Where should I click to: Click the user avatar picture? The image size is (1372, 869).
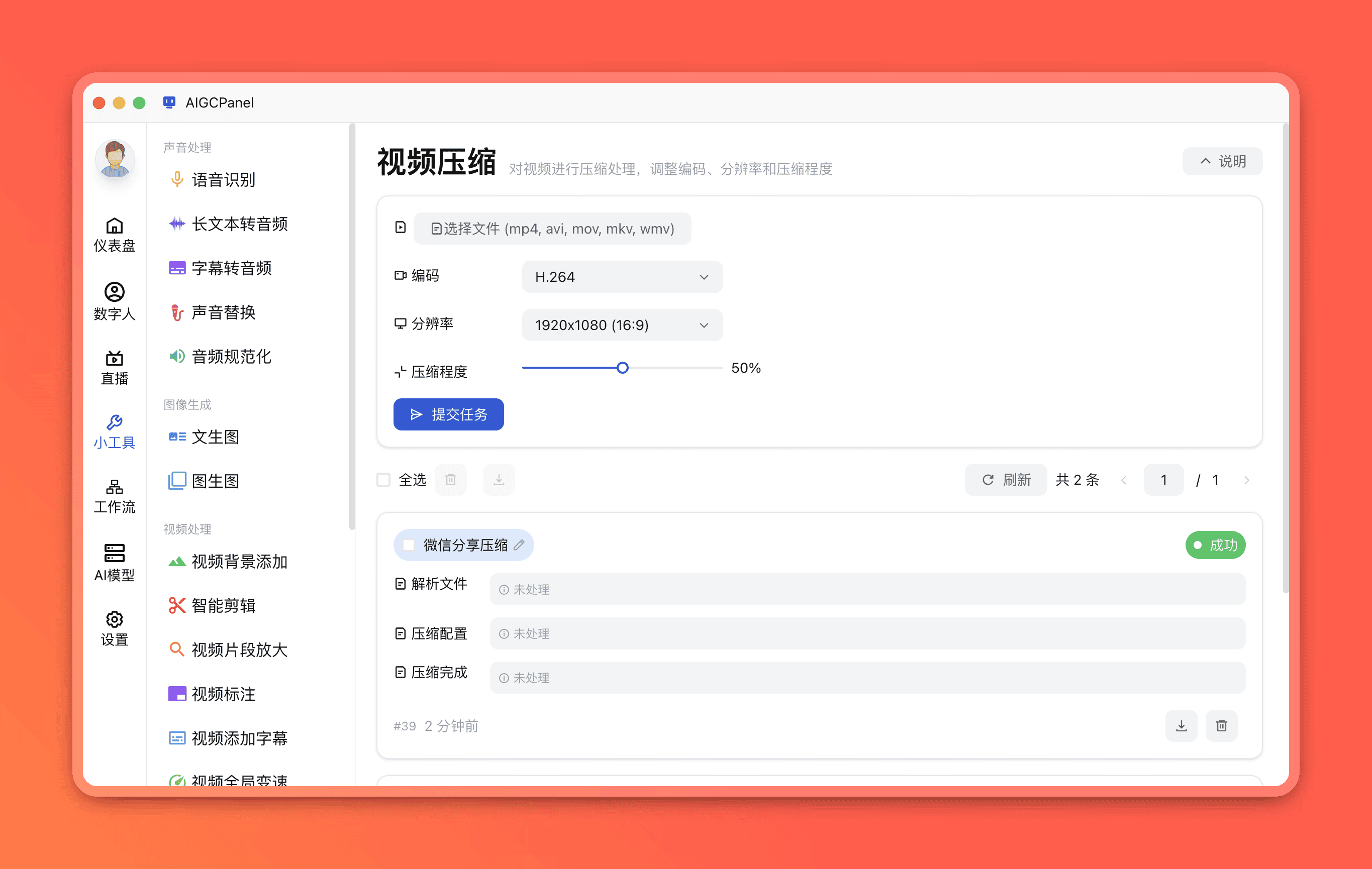tap(115, 159)
